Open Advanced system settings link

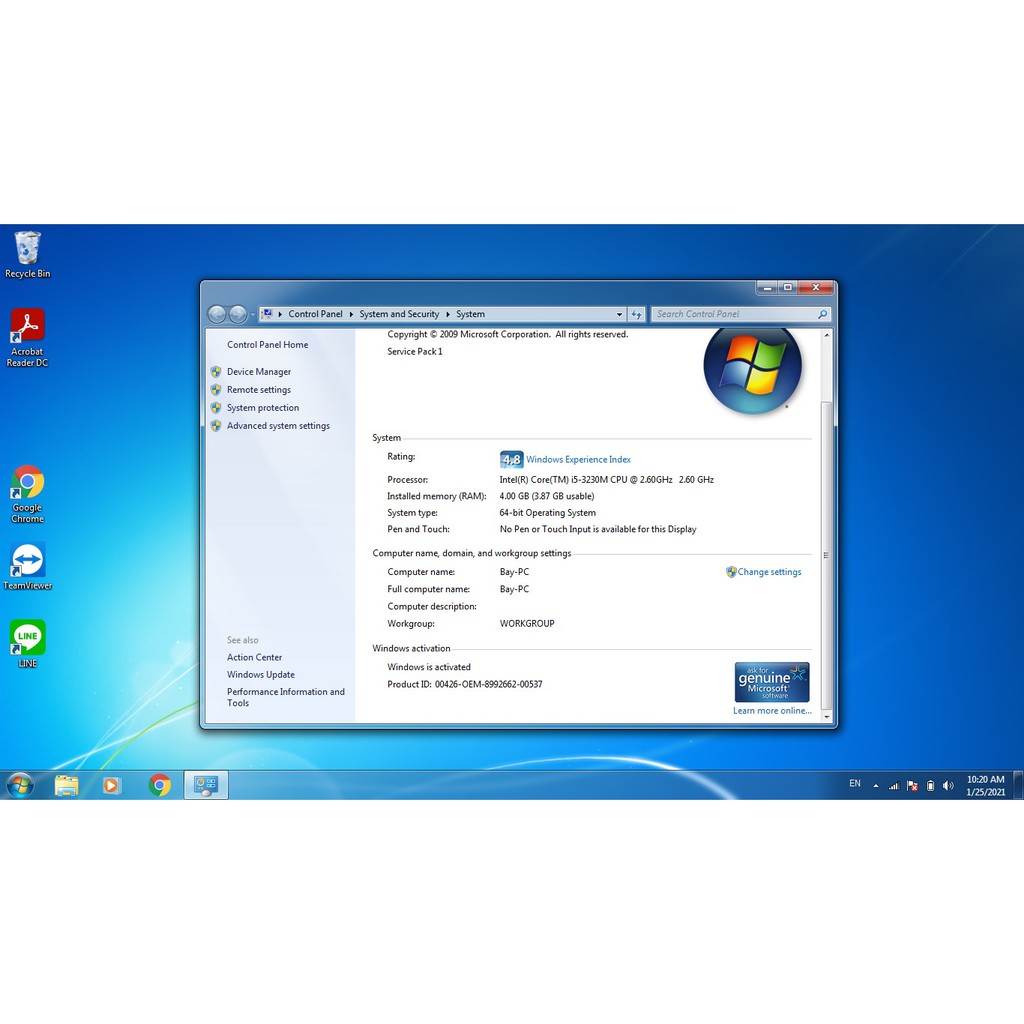[x=277, y=426]
